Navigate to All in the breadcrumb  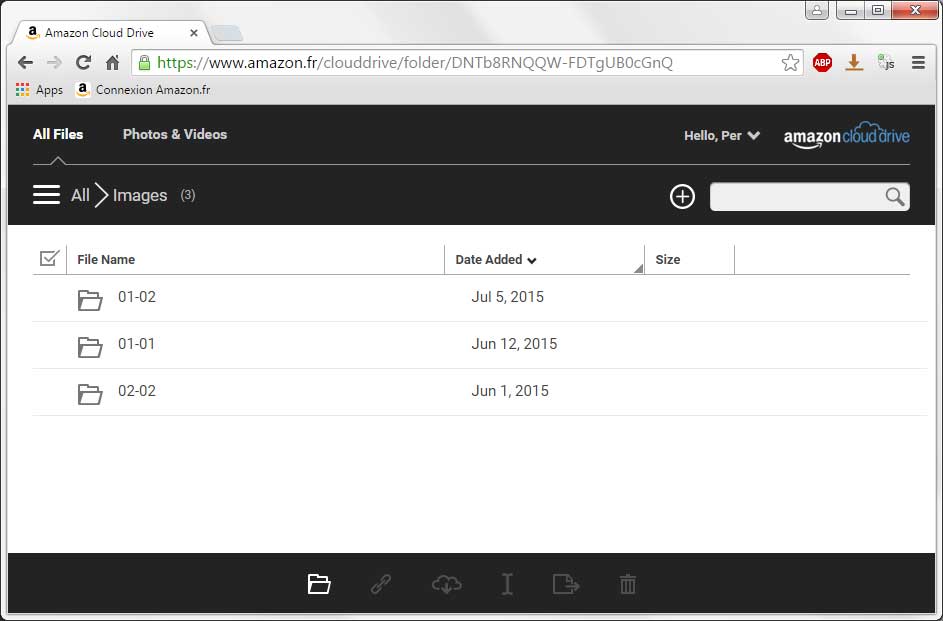[80, 195]
